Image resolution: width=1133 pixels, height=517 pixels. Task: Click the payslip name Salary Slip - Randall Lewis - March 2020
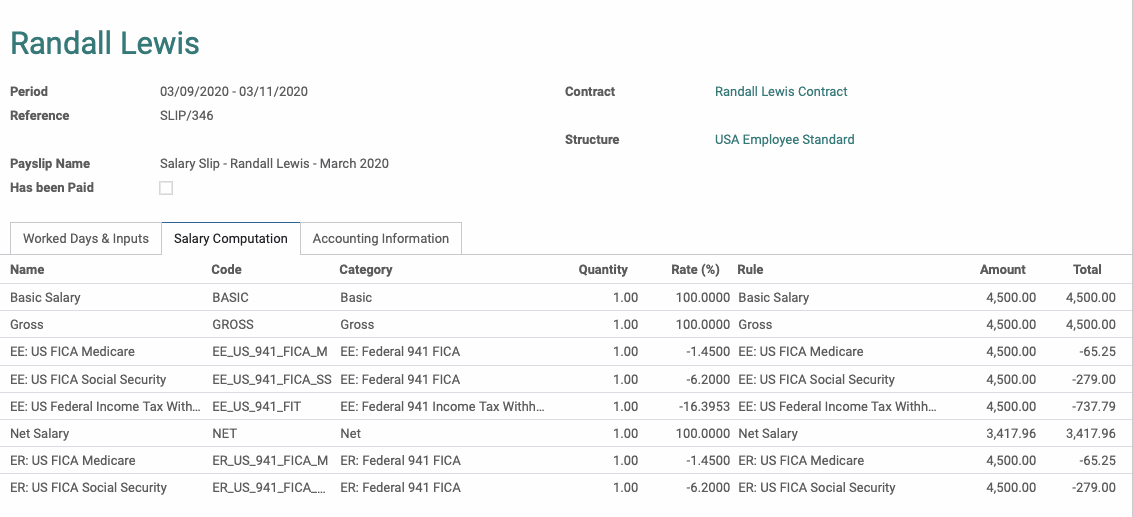pyautogui.click(x=274, y=163)
